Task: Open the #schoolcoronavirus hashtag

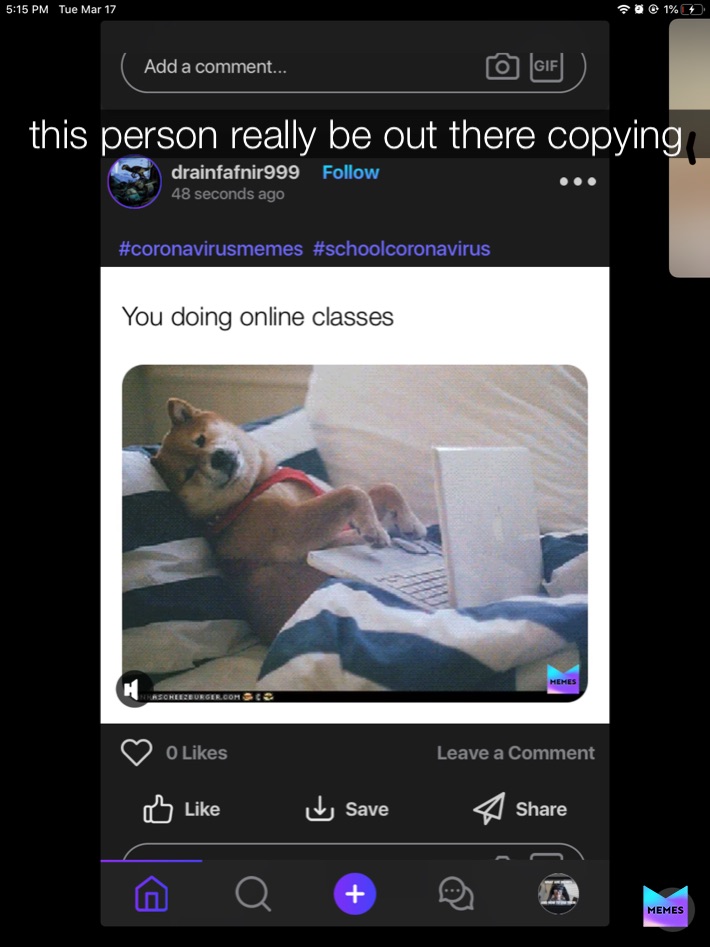Action: click(401, 249)
